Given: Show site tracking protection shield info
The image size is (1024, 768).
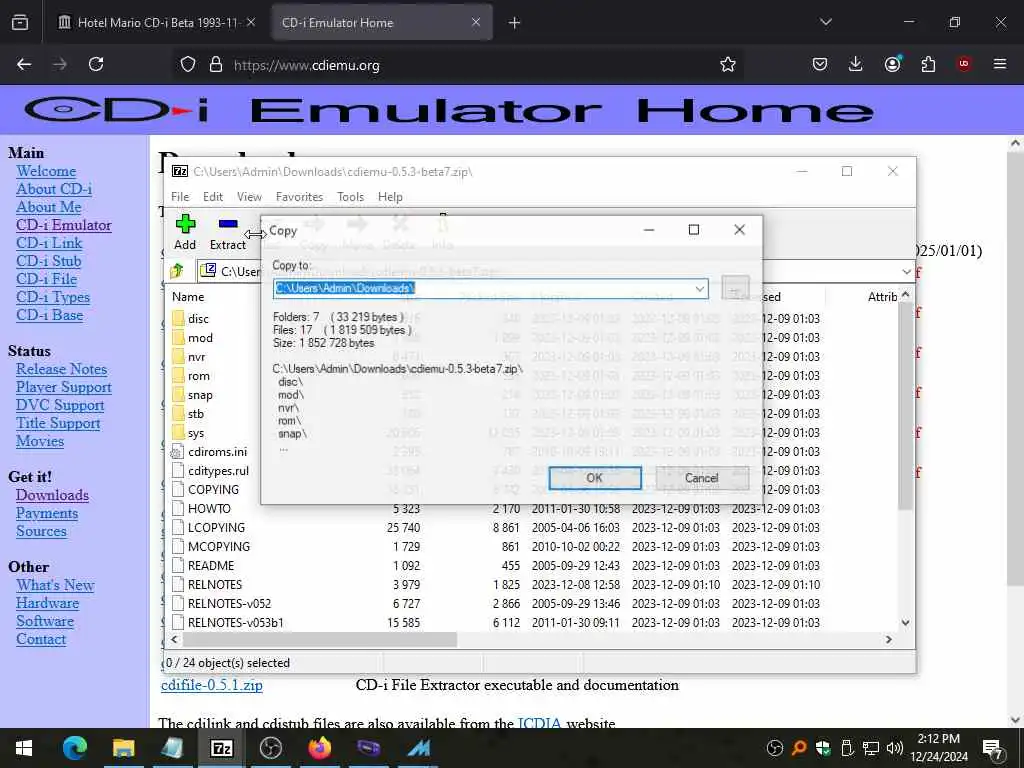Looking at the screenshot, I should pos(188,64).
